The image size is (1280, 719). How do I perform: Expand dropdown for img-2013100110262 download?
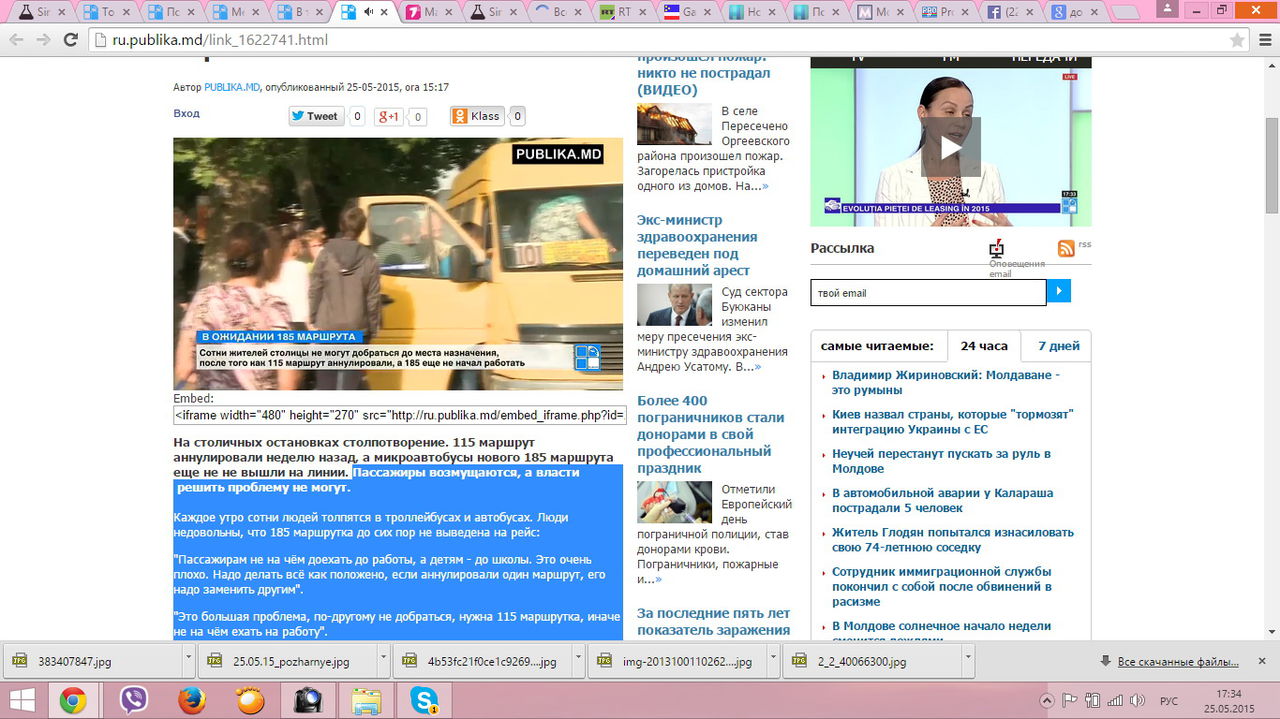pos(773,661)
